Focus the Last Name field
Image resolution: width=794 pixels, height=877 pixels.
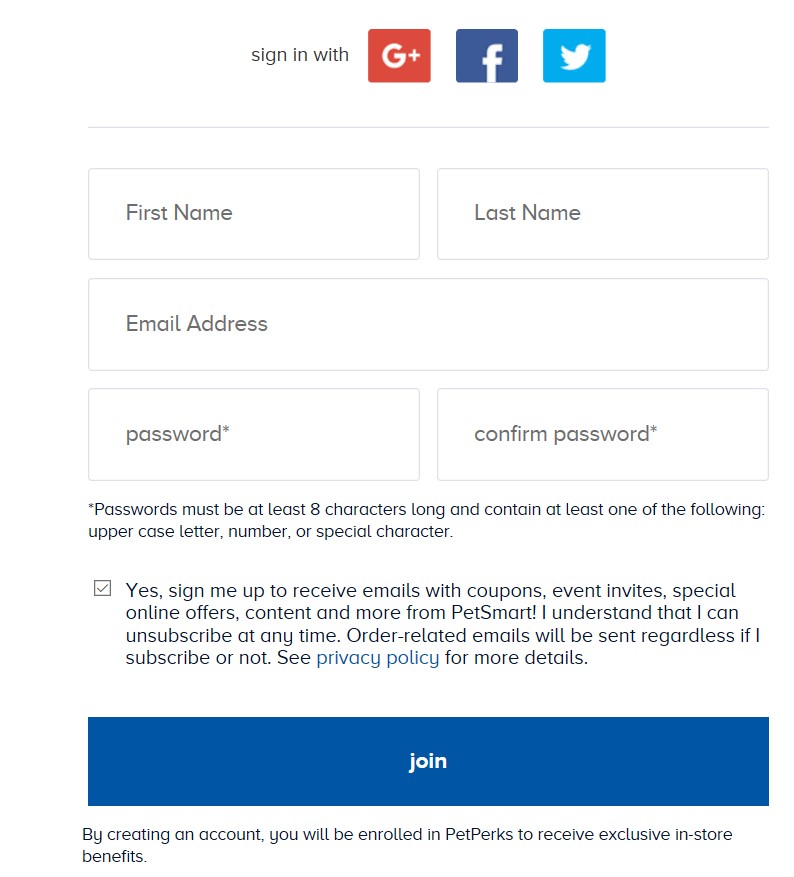[x=603, y=214]
